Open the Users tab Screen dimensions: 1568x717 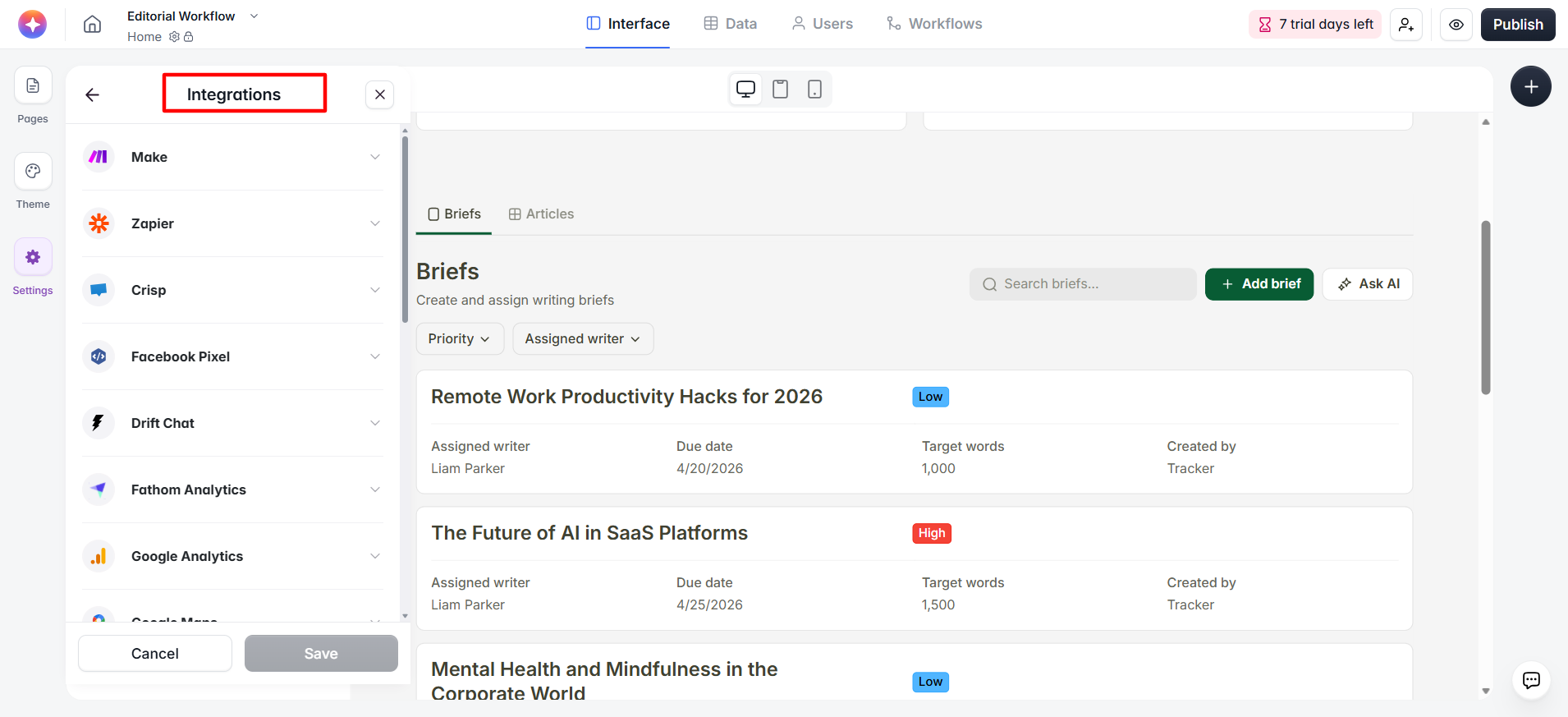(822, 24)
